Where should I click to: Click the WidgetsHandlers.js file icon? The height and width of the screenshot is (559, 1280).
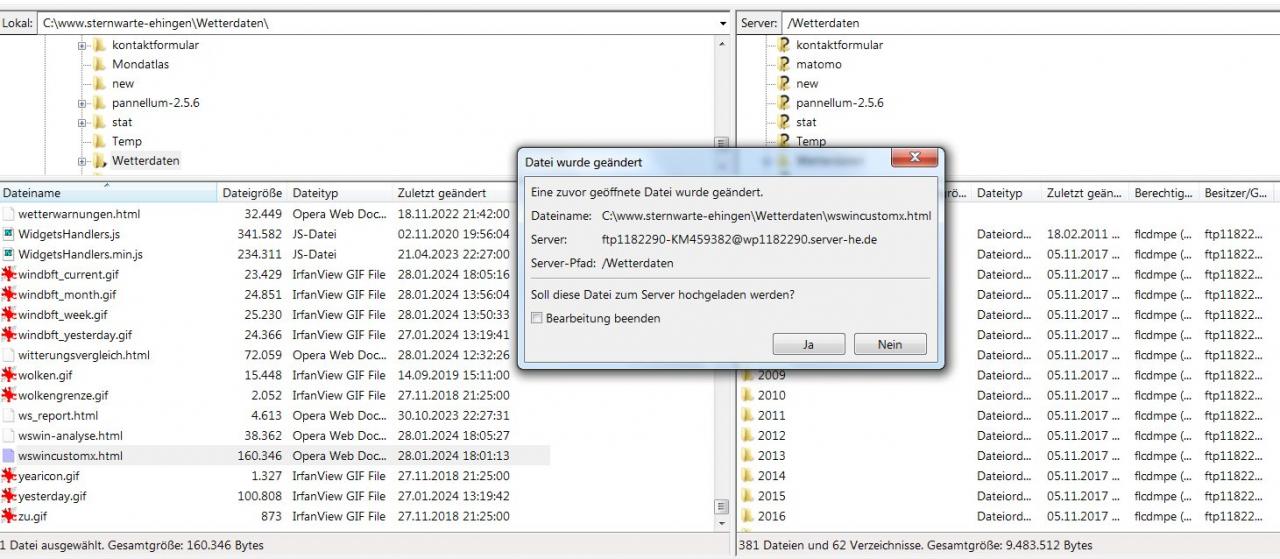[9, 234]
